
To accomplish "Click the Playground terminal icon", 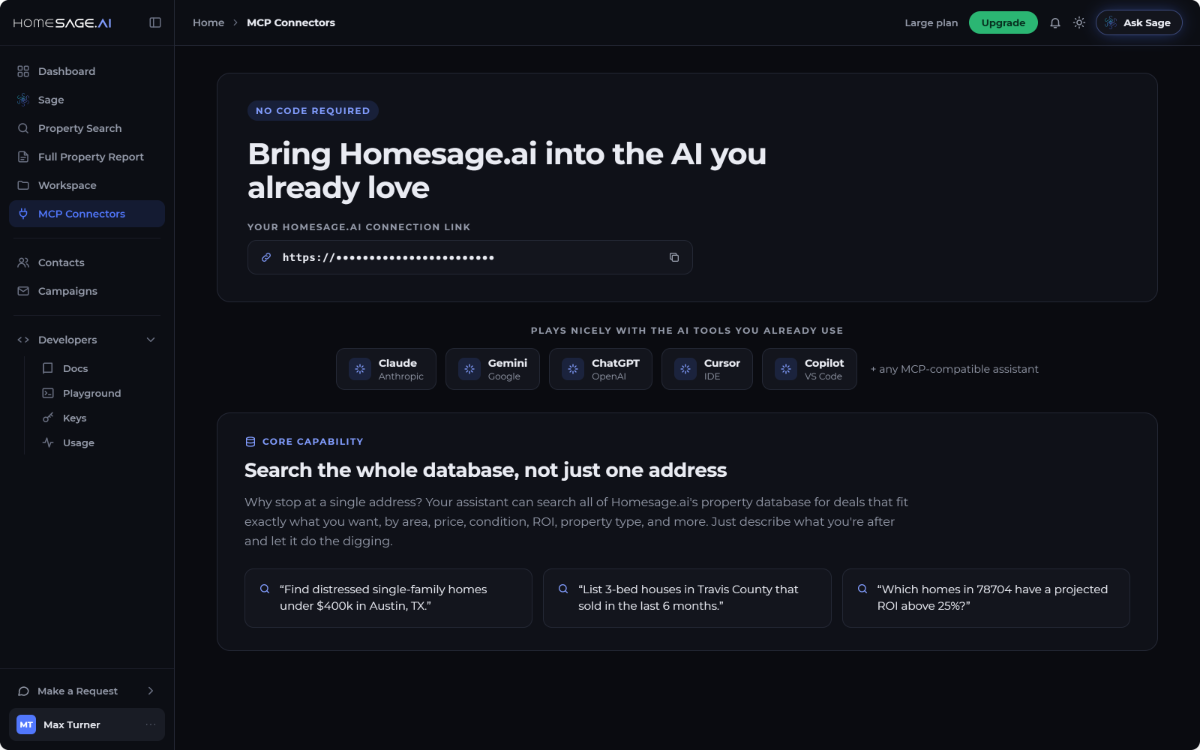I will pyautogui.click(x=47, y=393).
